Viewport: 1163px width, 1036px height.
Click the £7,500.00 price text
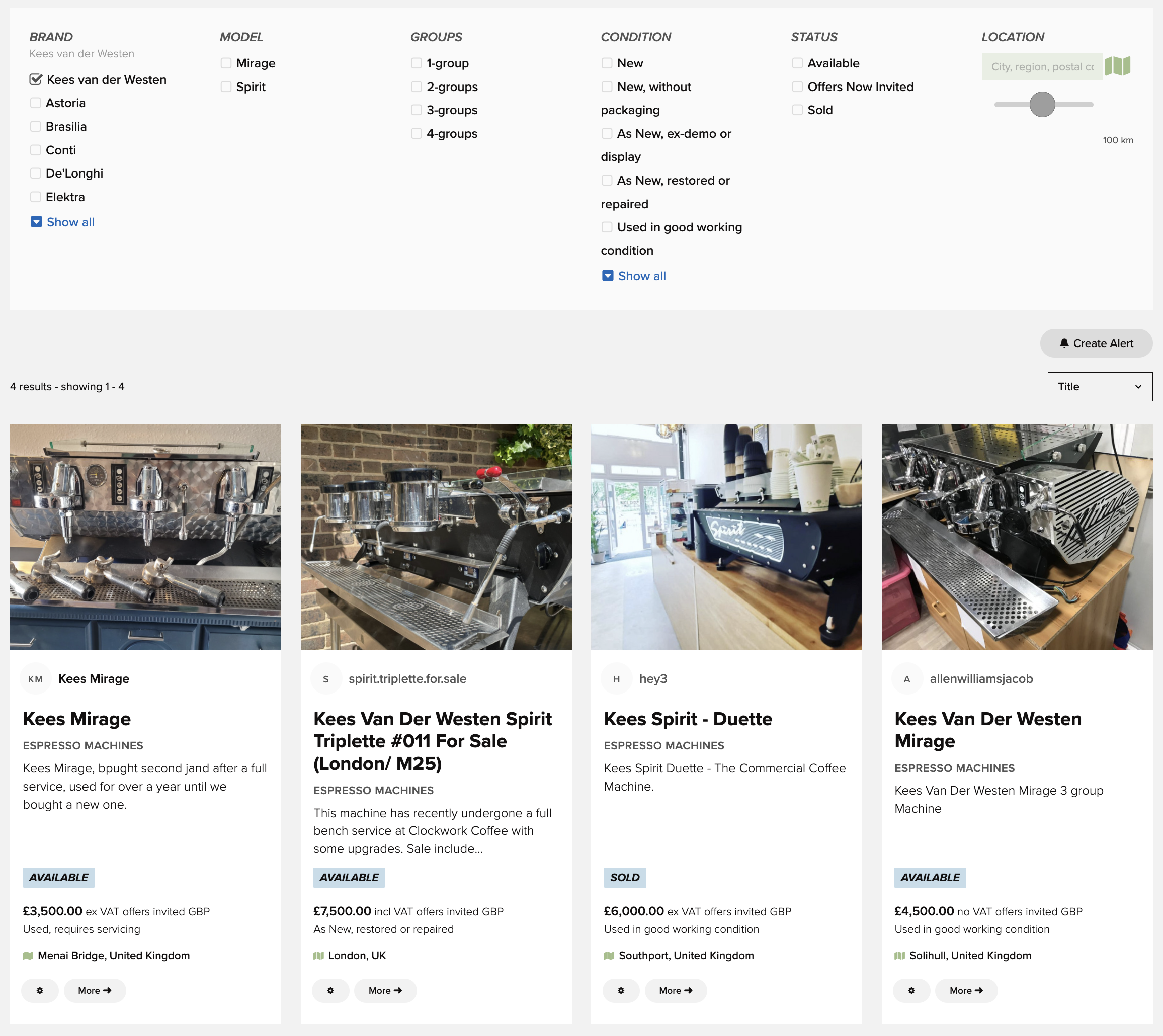tap(342, 911)
